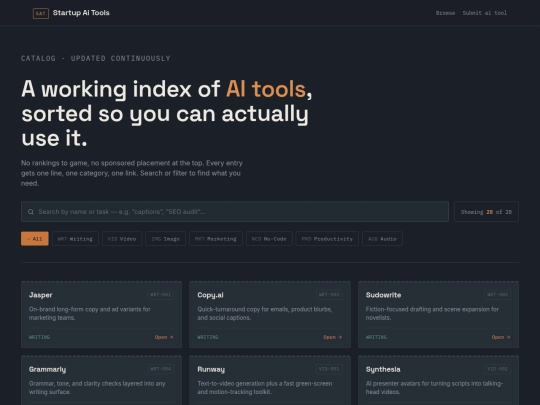Filter by No-Code category

(x=269, y=239)
